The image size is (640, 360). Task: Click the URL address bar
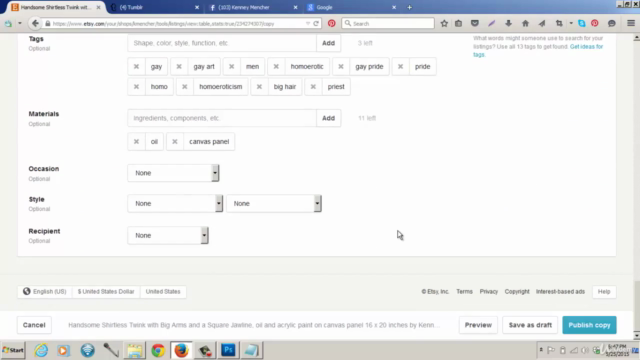180,24
